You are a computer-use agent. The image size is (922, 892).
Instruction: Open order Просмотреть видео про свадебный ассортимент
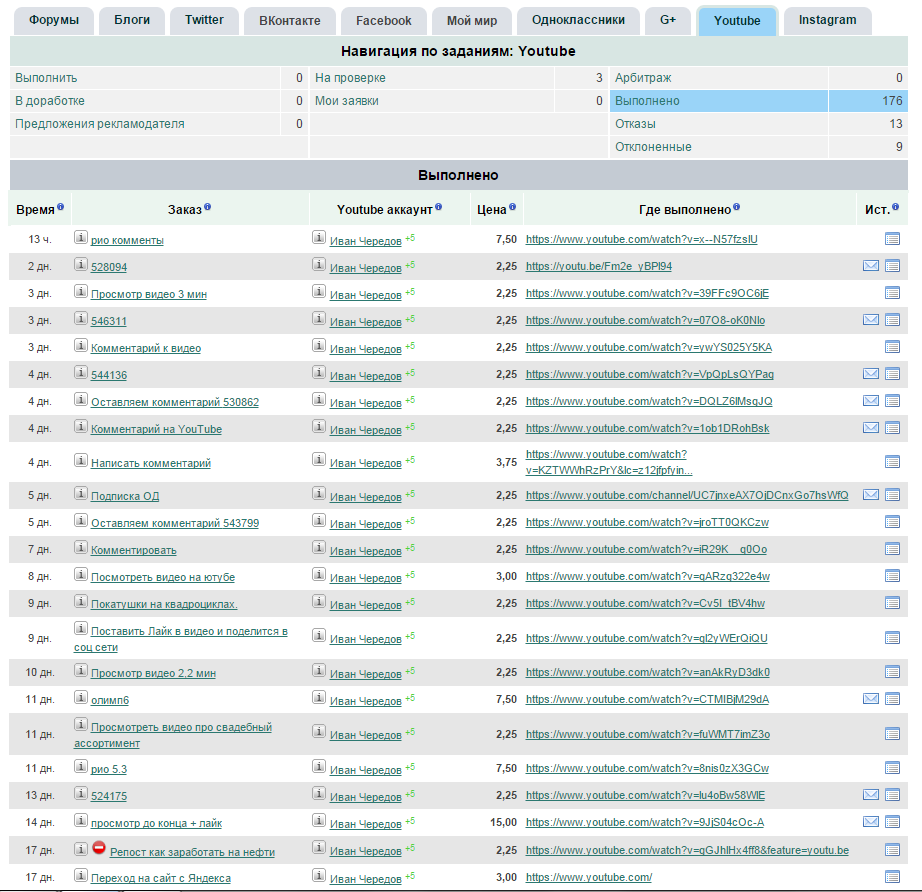coord(173,735)
